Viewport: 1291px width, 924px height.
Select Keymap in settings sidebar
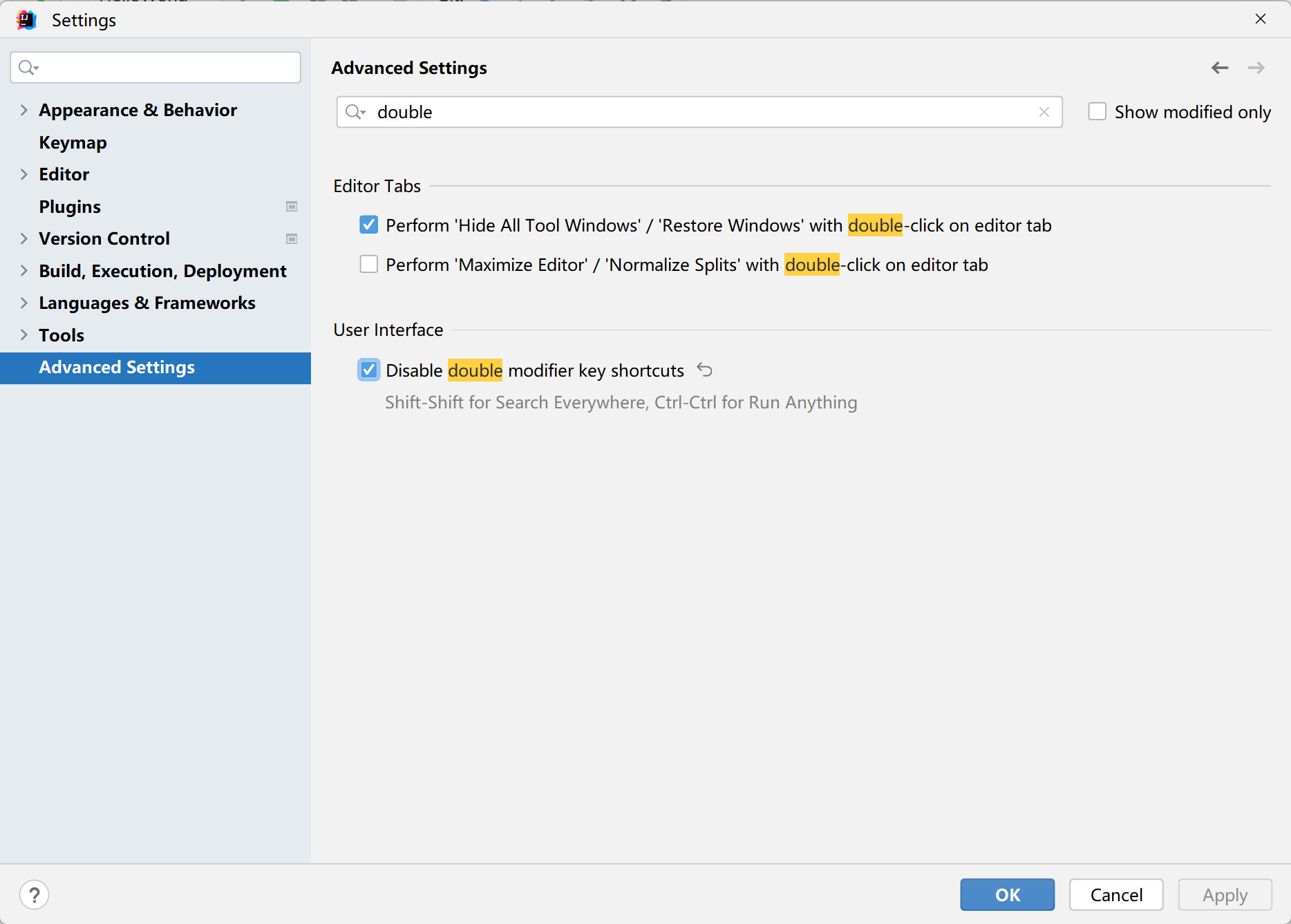(73, 142)
